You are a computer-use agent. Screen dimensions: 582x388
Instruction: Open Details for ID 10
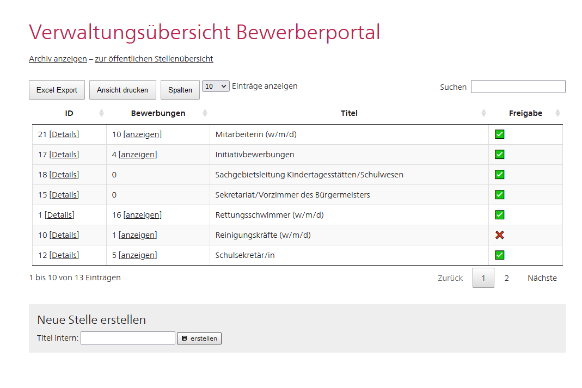click(64, 235)
